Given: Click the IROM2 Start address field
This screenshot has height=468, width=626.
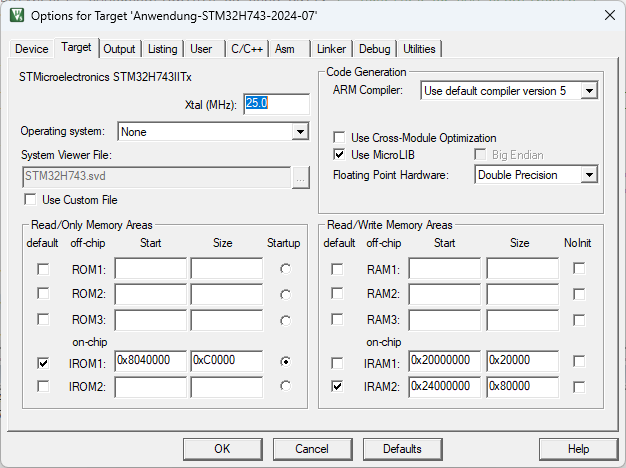Looking at the screenshot, I should click(151, 387).
